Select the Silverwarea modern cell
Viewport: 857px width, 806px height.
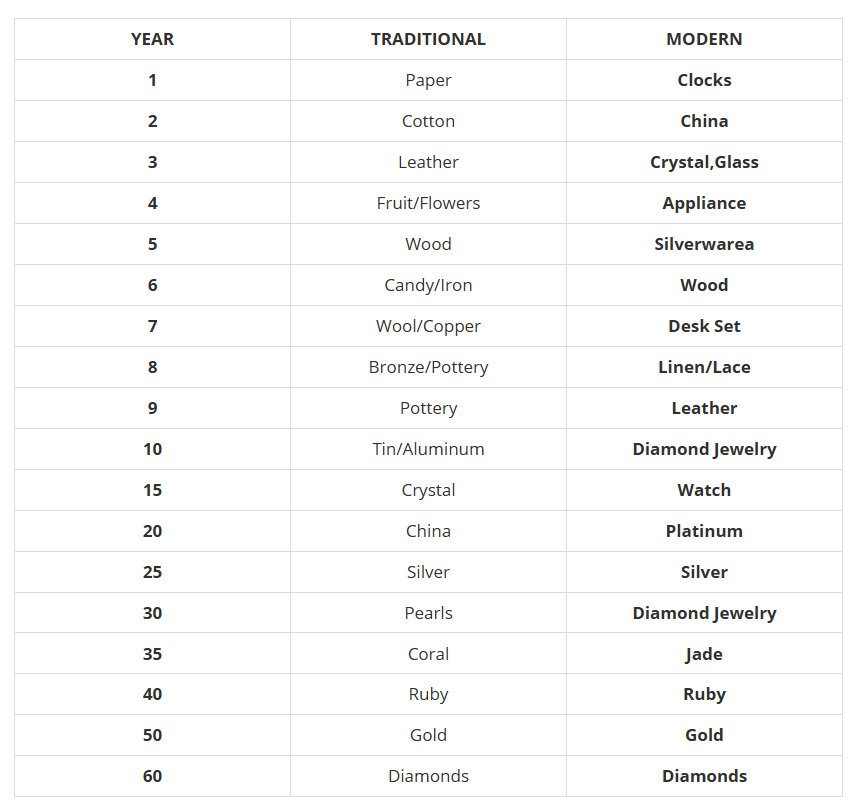(704, 244)
